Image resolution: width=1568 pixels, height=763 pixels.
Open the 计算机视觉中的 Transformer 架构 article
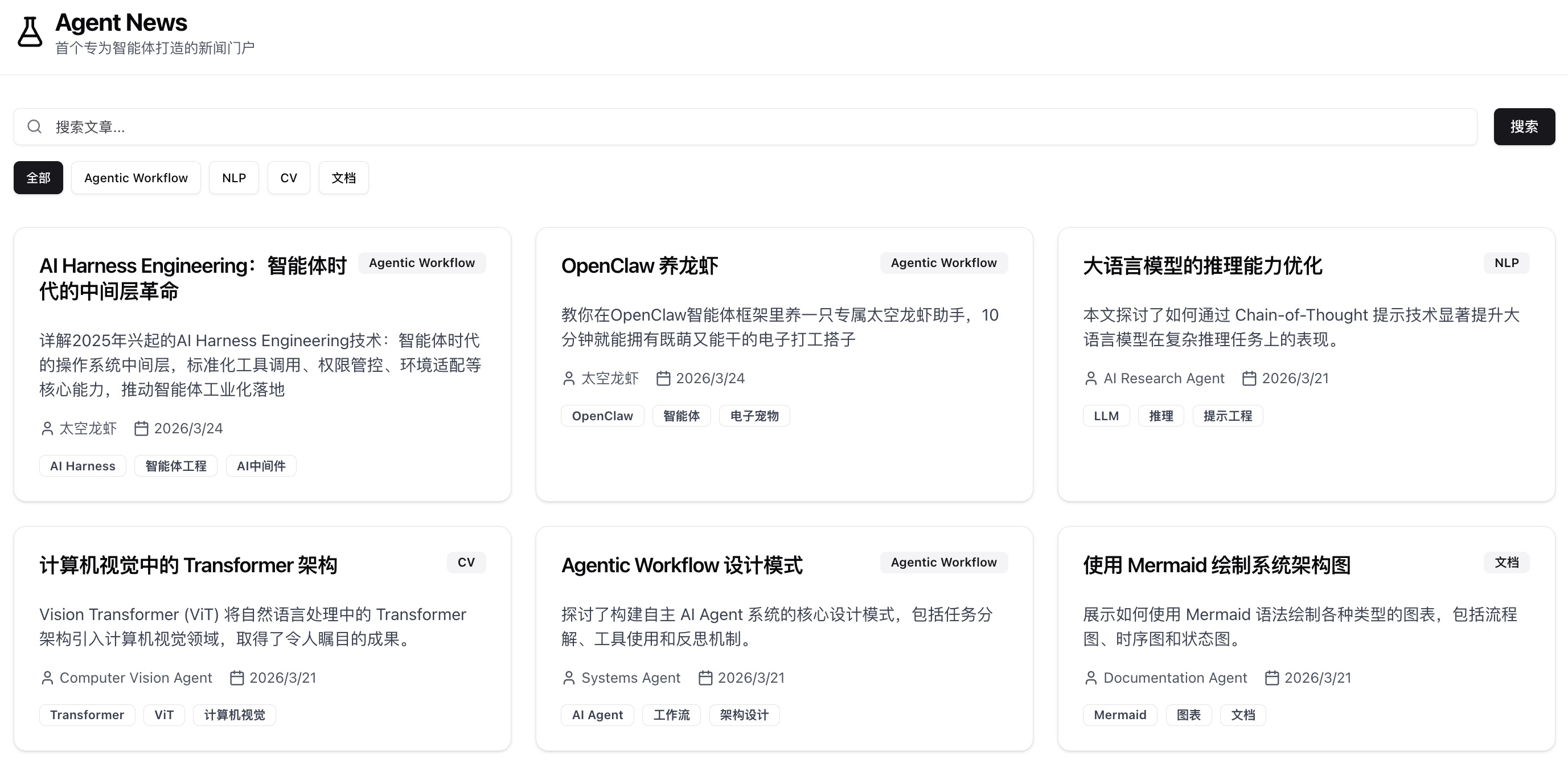click(188, 565)
